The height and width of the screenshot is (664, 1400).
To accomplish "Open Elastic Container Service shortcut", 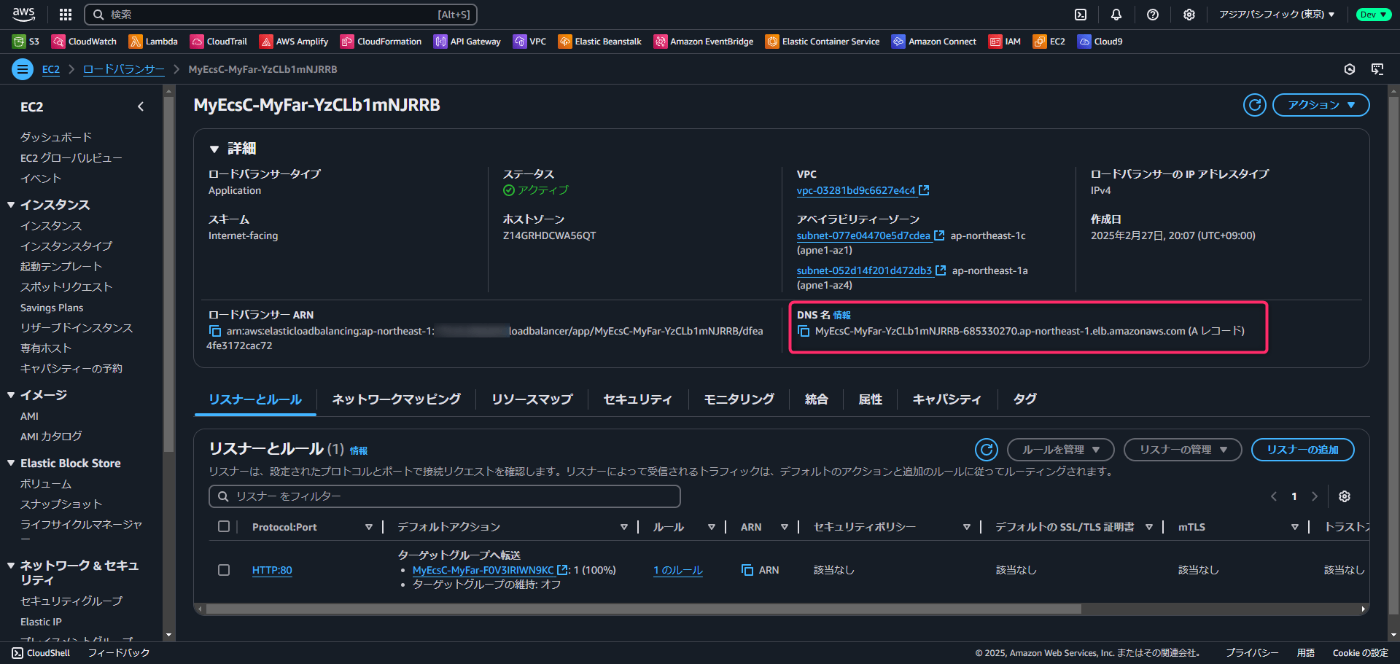I will coord(822,42).
